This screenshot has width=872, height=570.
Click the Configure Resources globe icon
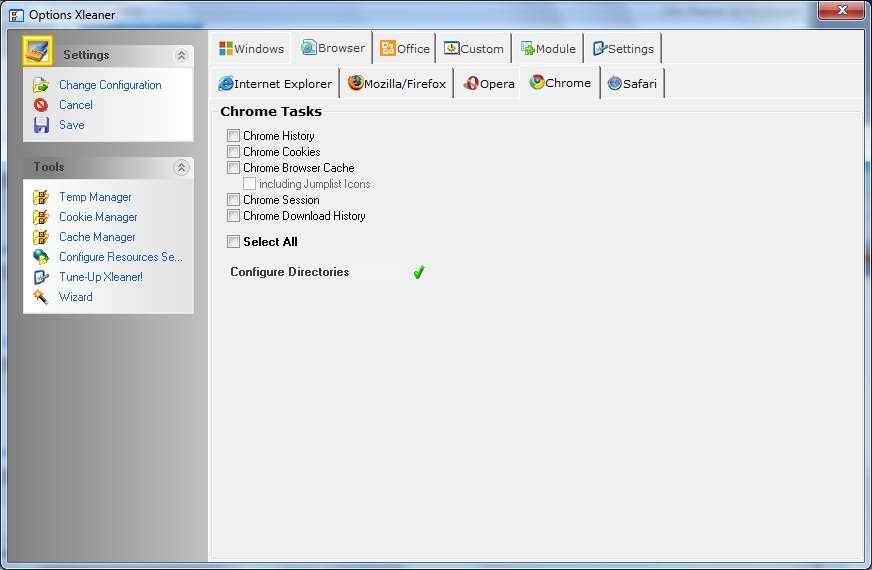[41, 257]
